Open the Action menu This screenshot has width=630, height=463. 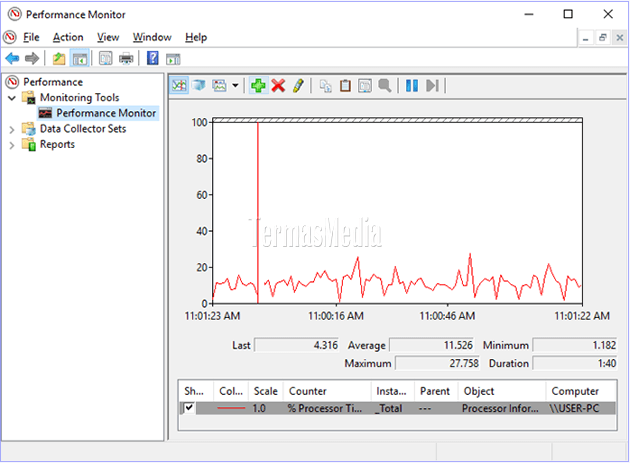pos(68,37)
